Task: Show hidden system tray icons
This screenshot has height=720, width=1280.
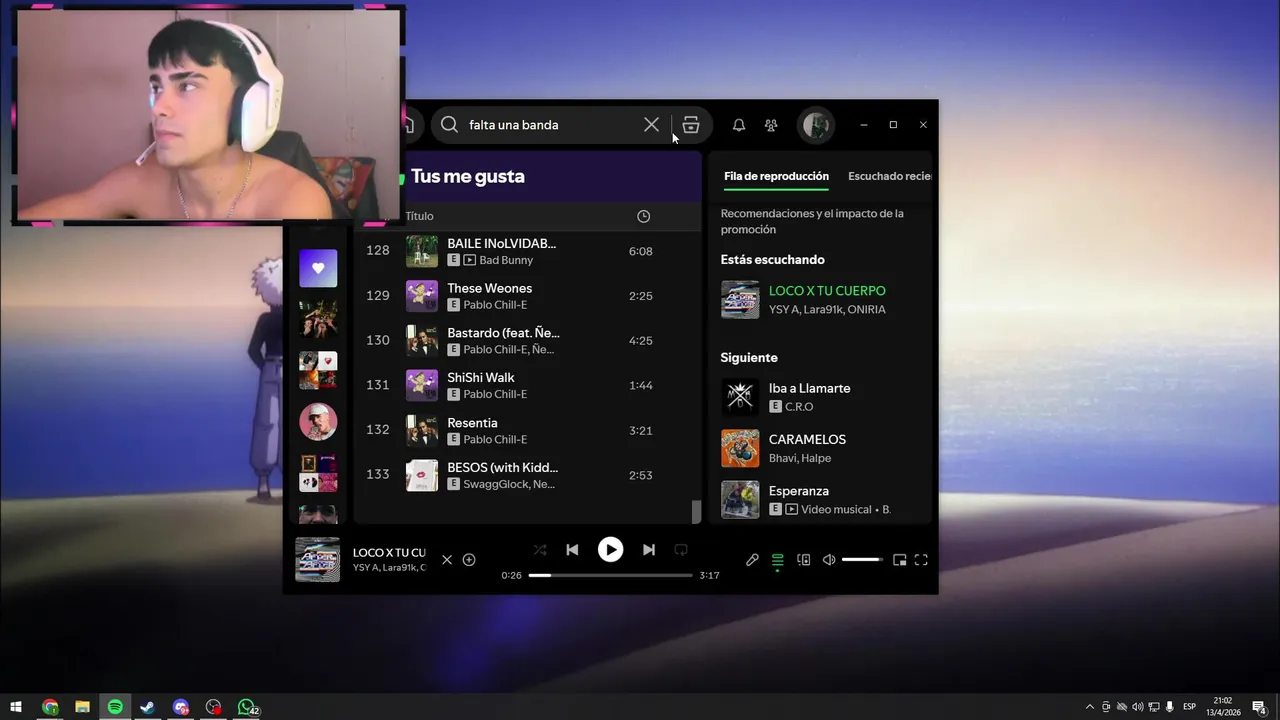Action: (1089, 707)
